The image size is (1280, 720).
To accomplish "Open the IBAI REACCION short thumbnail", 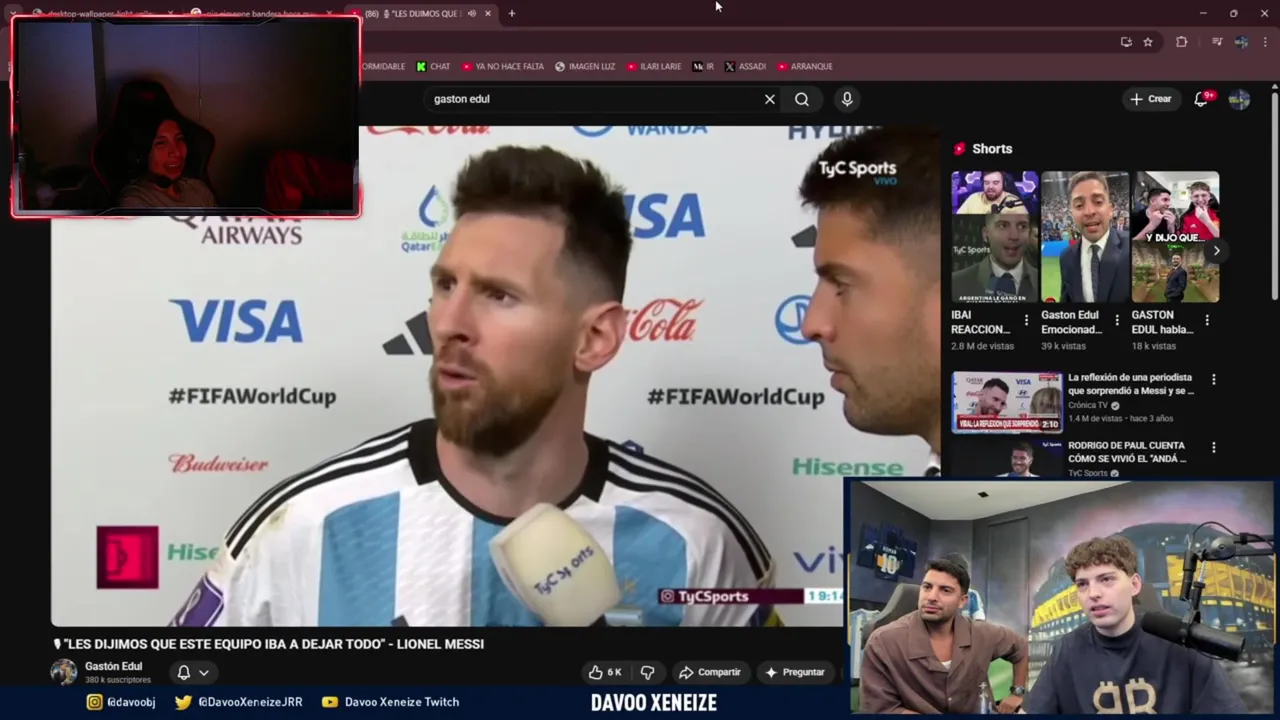I will [x=995, y=237].
